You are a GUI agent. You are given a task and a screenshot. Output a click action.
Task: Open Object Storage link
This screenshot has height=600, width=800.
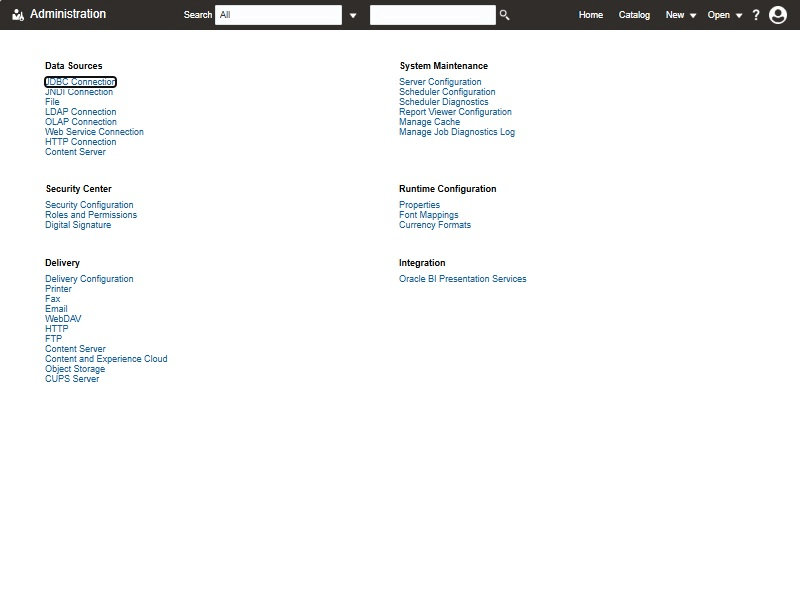click(75, 369)
